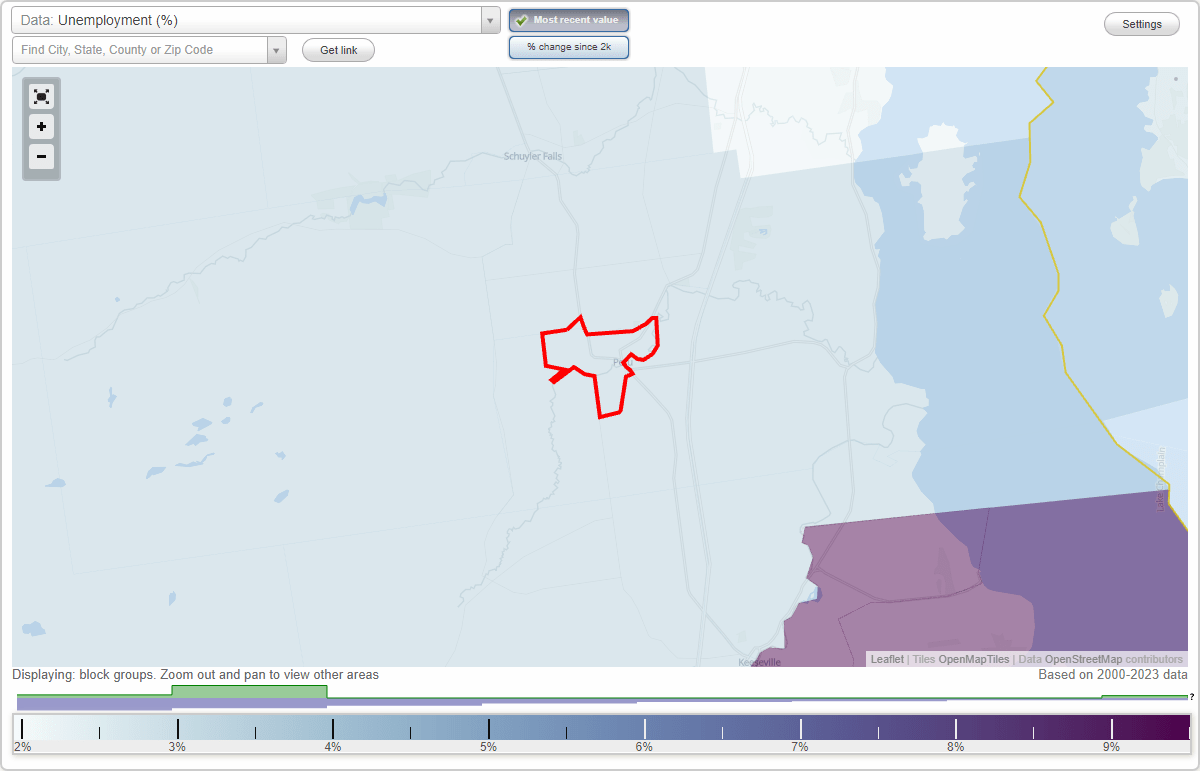Click the 'Displaying: block groups' status text
1200x771 pixels.
[196, 675]
